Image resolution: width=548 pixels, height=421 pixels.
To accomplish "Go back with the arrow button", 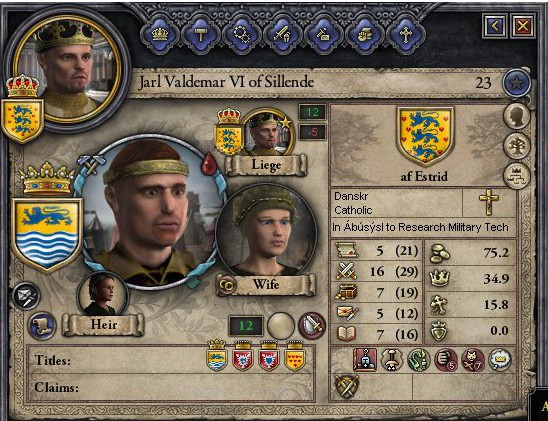I will coord(495,26).
